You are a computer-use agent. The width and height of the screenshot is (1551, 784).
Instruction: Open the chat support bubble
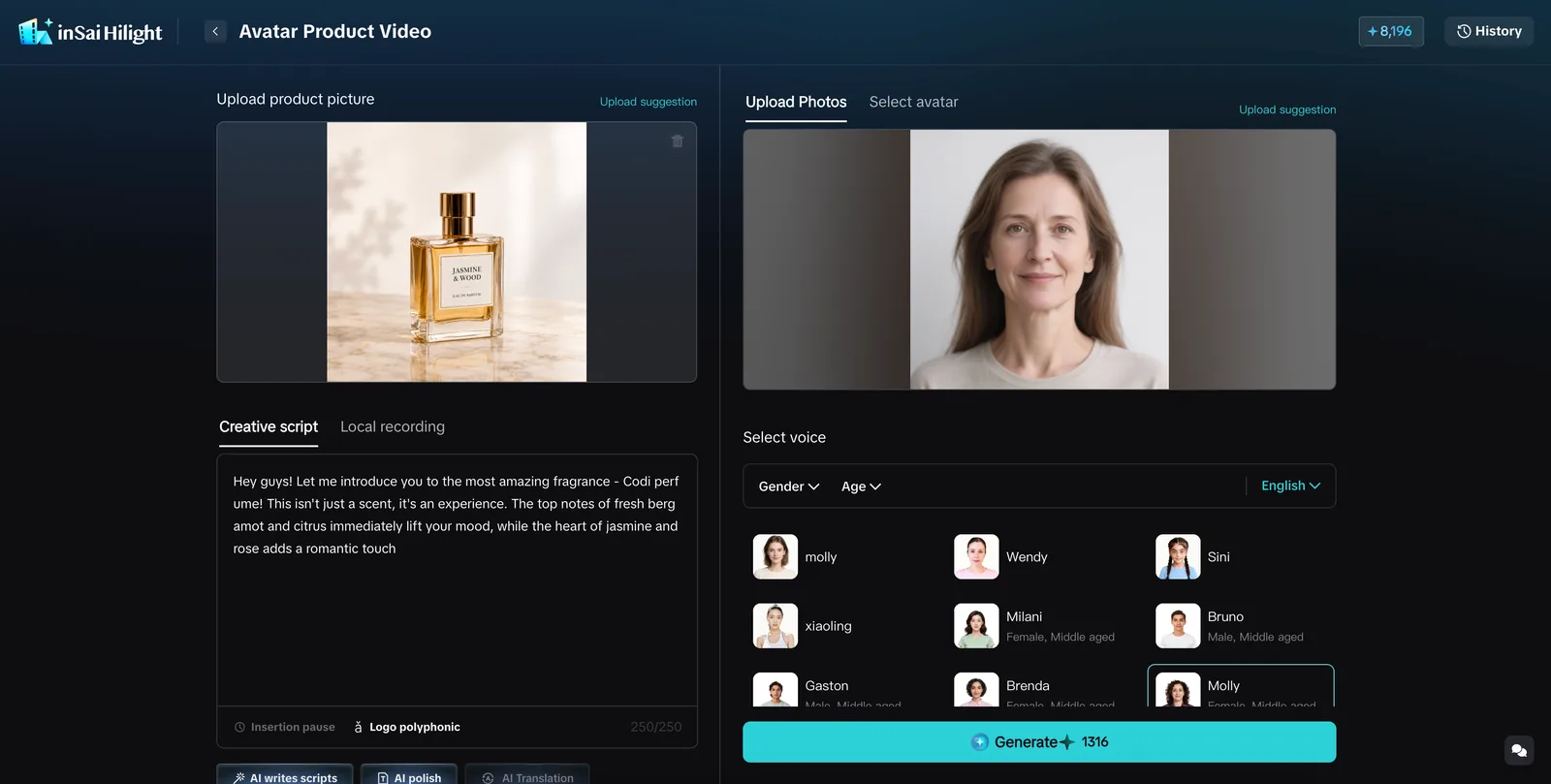(x=1519, y=751)
